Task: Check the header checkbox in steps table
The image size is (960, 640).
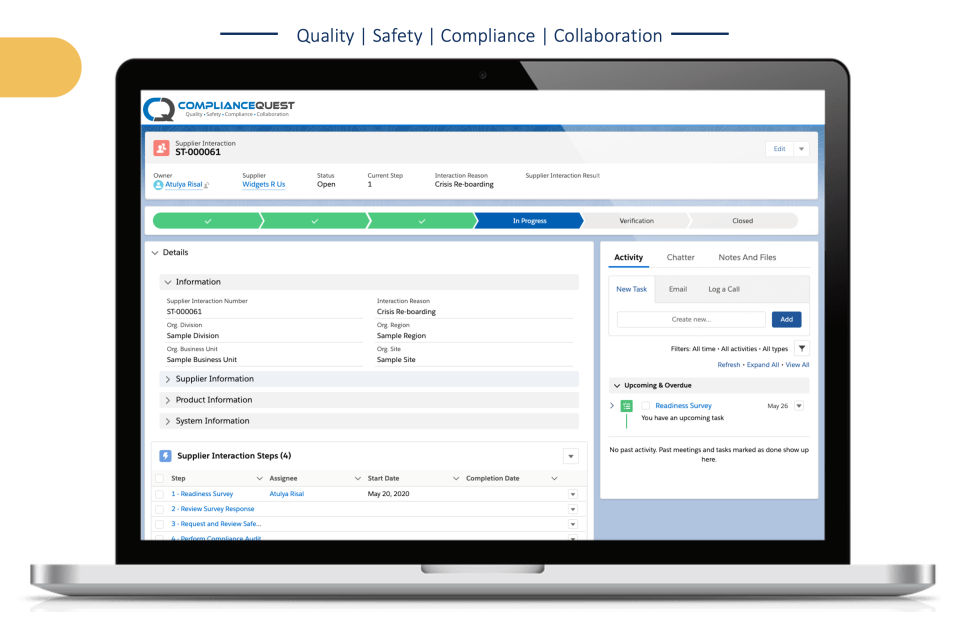Action: [158, 478]
